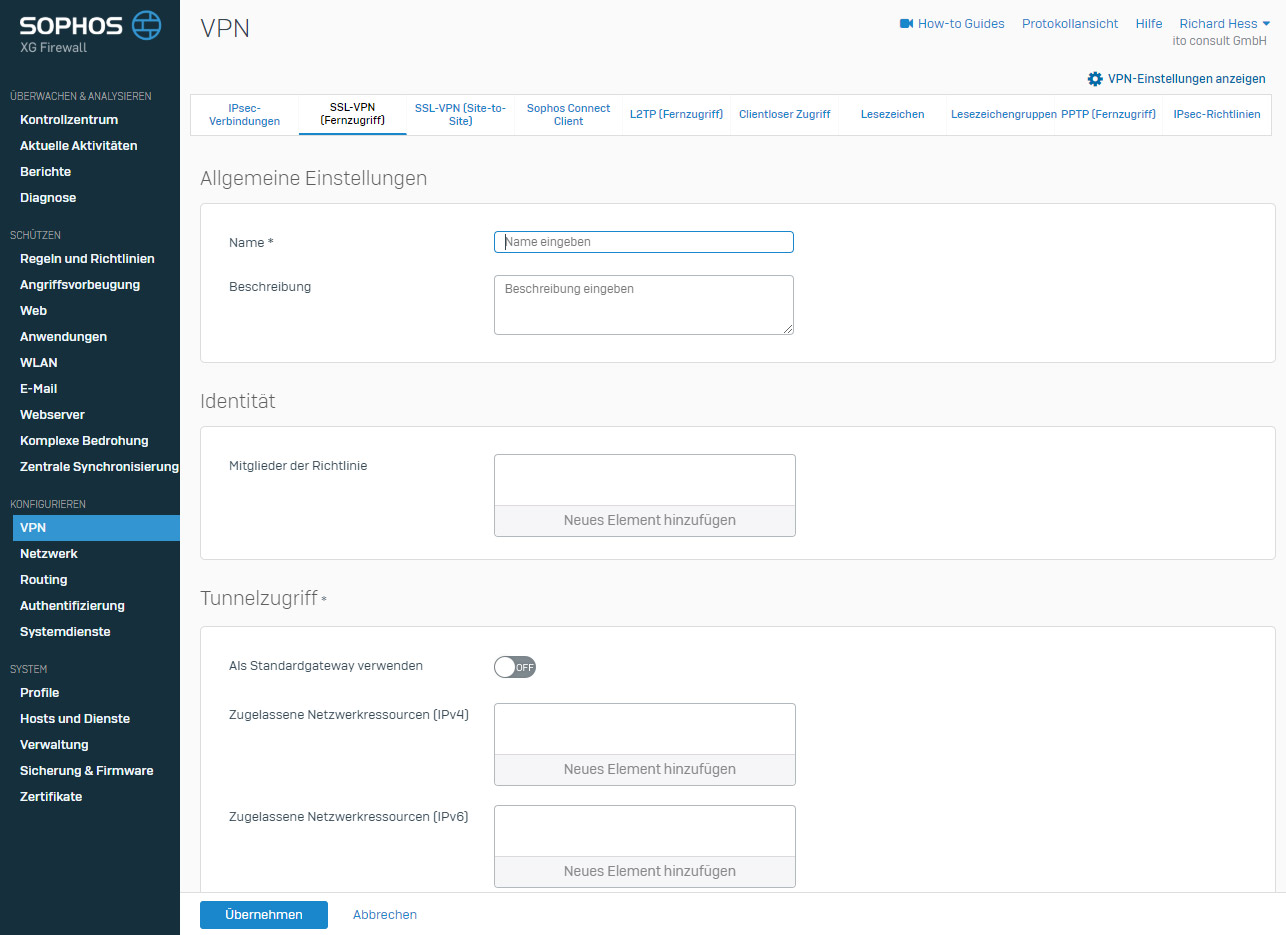
Task: Click the Übernehmen button
Action: coord(264,915)
